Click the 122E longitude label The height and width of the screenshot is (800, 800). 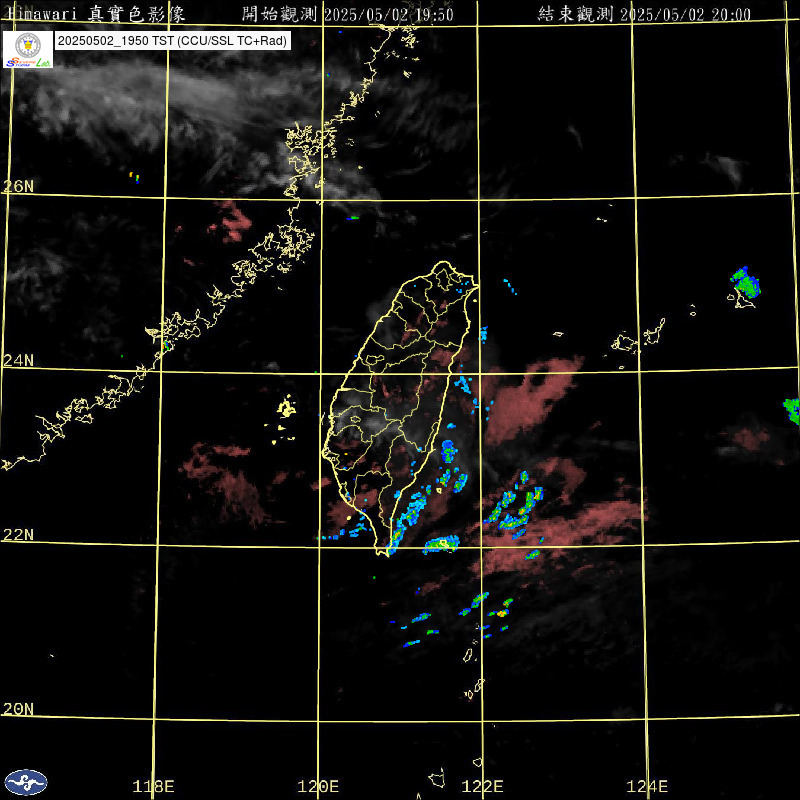482,786
